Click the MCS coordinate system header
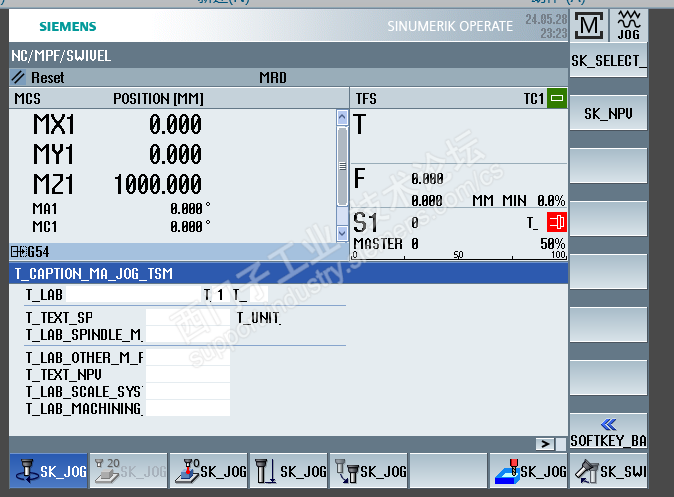 pos(28,98)
